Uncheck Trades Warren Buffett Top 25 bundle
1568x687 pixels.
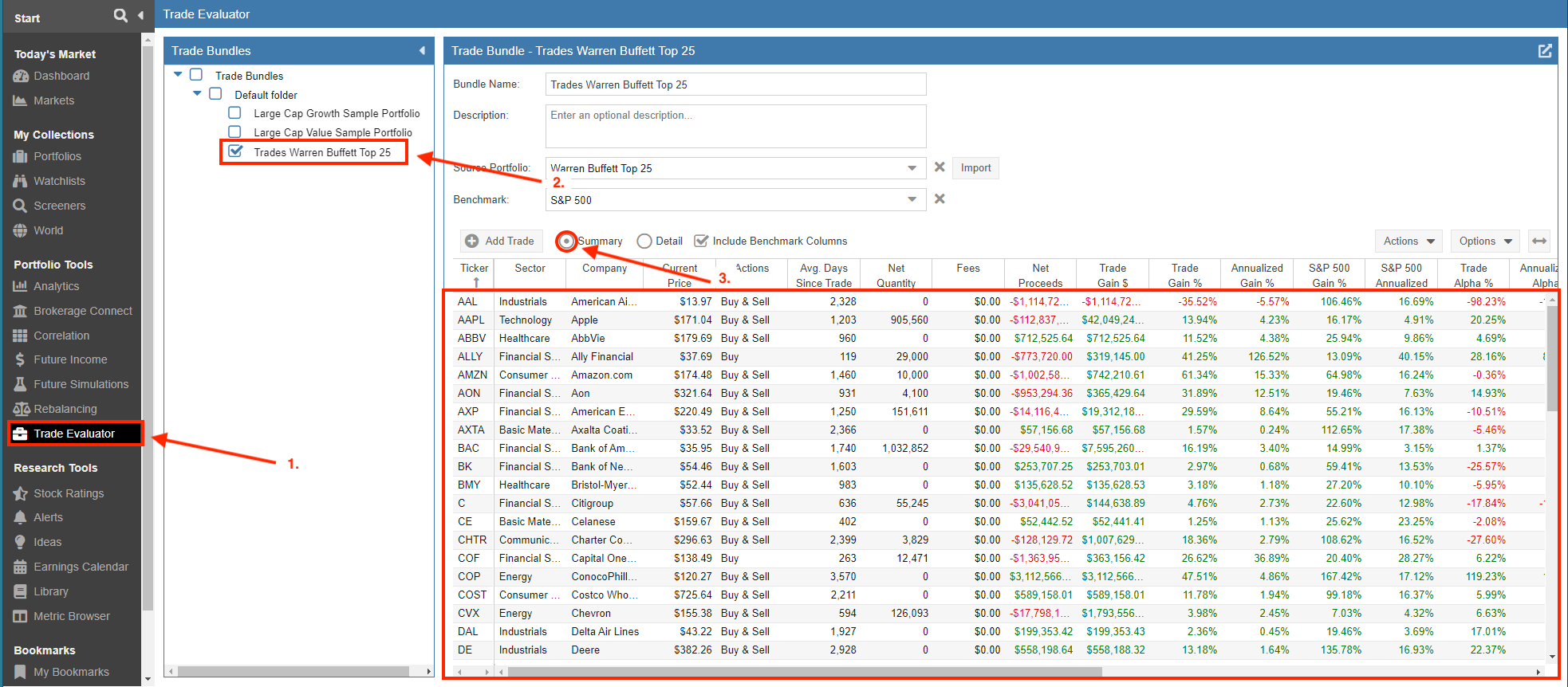[235, 151]
